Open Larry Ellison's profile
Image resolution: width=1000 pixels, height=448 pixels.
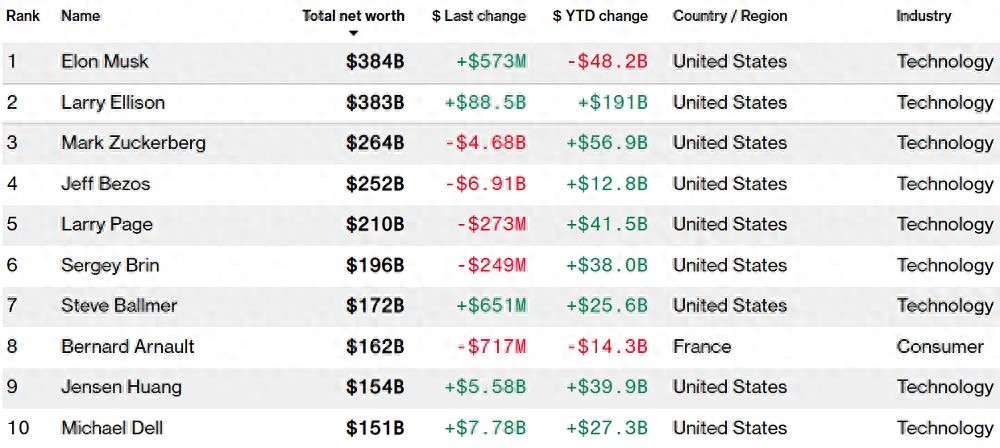[113, 102]
